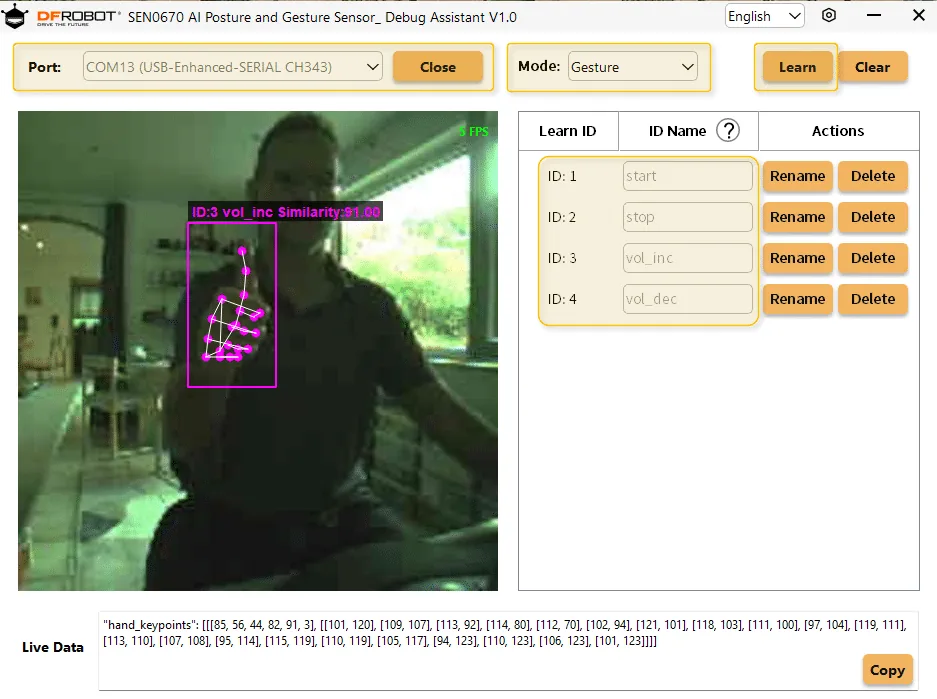The image size is (937, 699).
Task: Open the English language dropdown
Action: coord(764,16)
